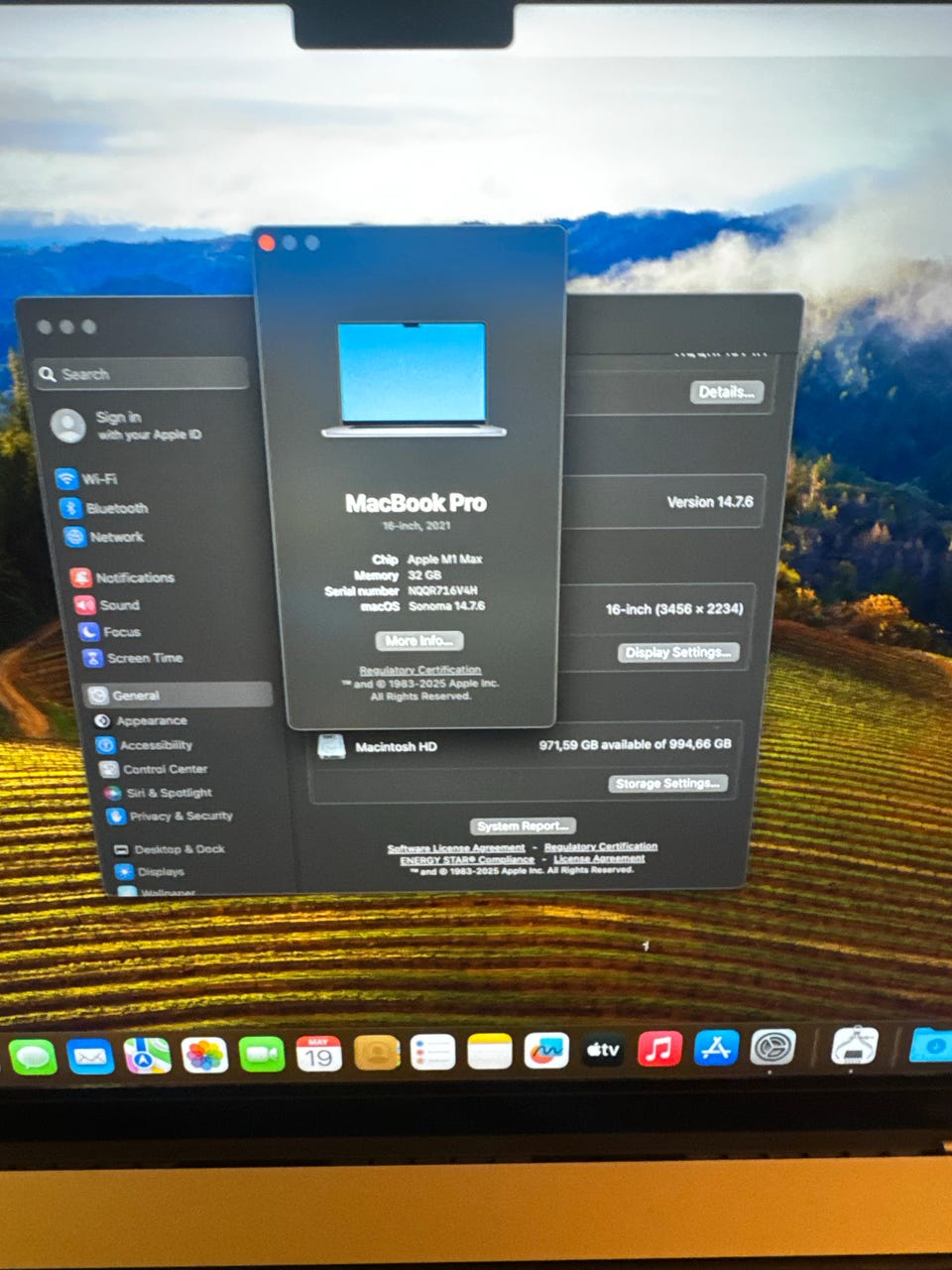This screenshot has width=952, height=1270.
Task: Select the Network globe icon in sidebar
Action: click(x=74, y=537)
